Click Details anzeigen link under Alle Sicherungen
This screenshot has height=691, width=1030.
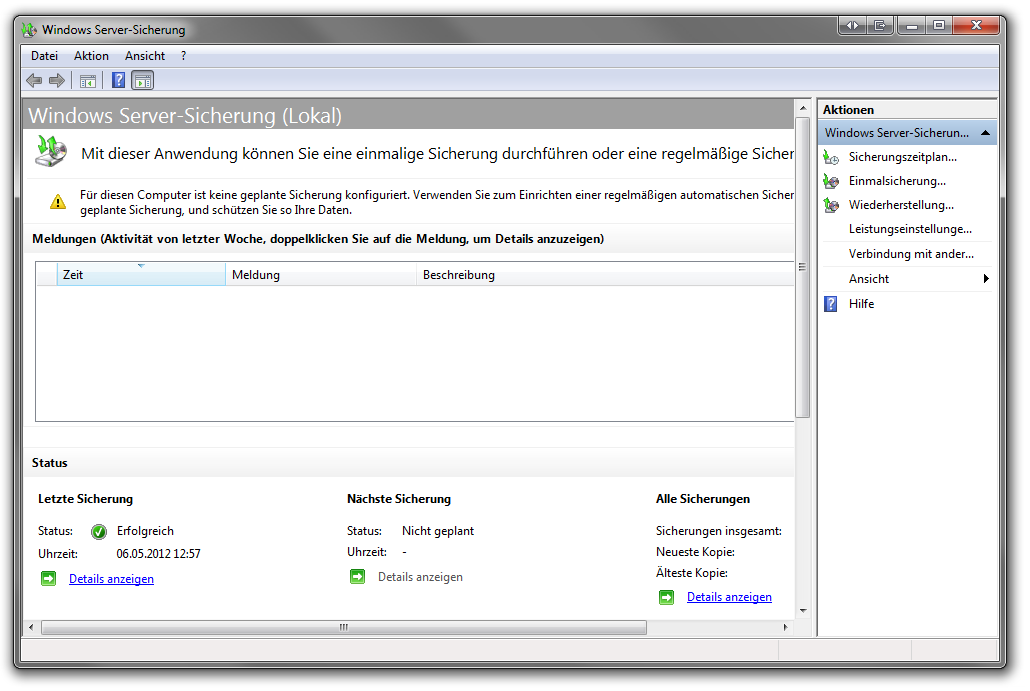pyautogui.click(x=729, y=597)
